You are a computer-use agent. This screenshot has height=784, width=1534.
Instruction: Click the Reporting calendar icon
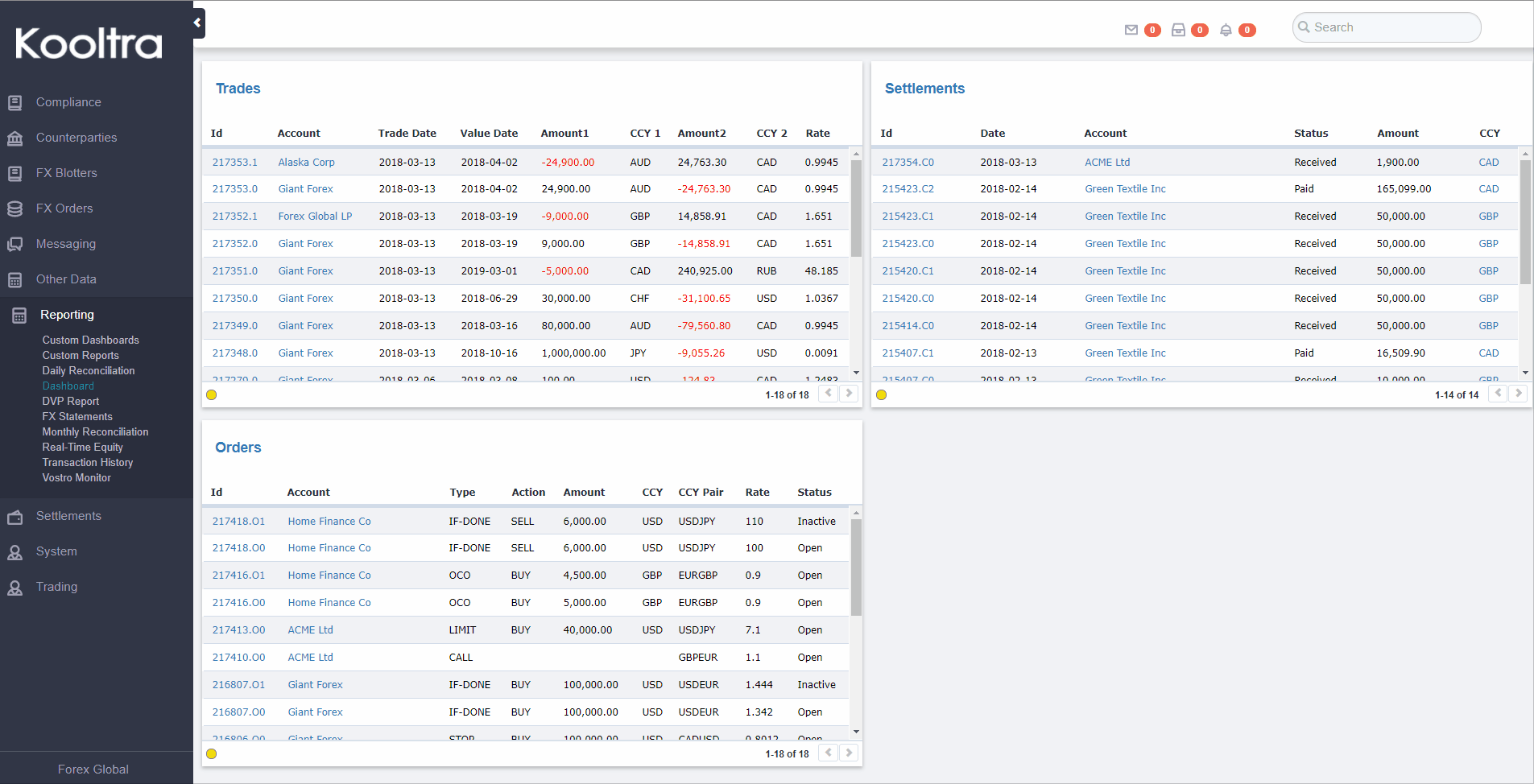pos(19,315)
